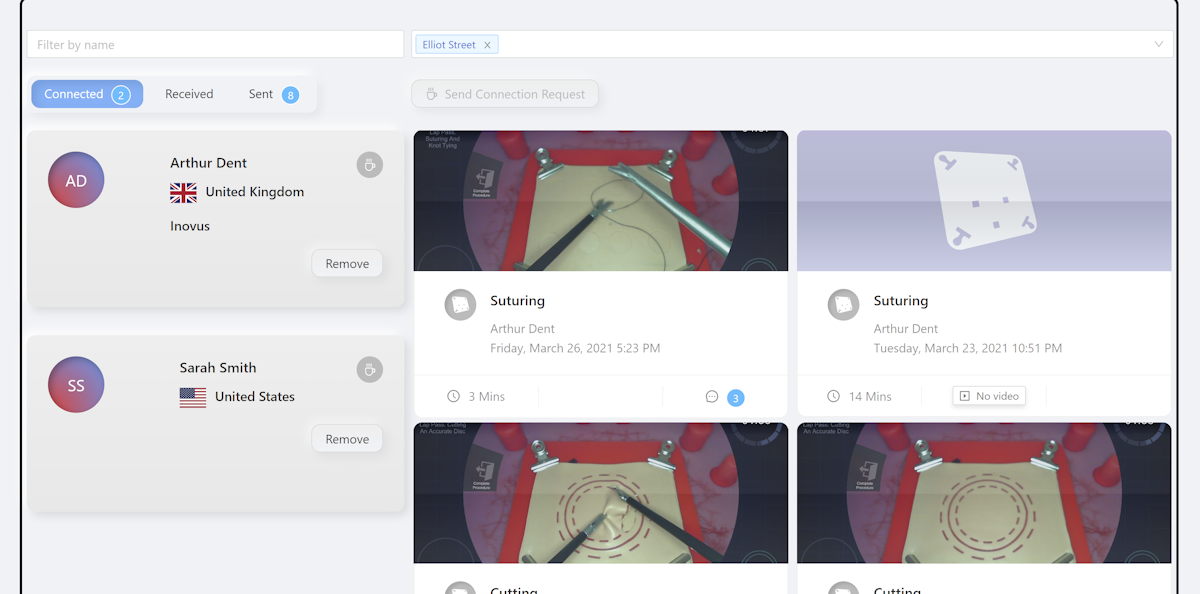
Task: Click the module icon on the Friday Suturing card
Action: (x=460, y=305)
